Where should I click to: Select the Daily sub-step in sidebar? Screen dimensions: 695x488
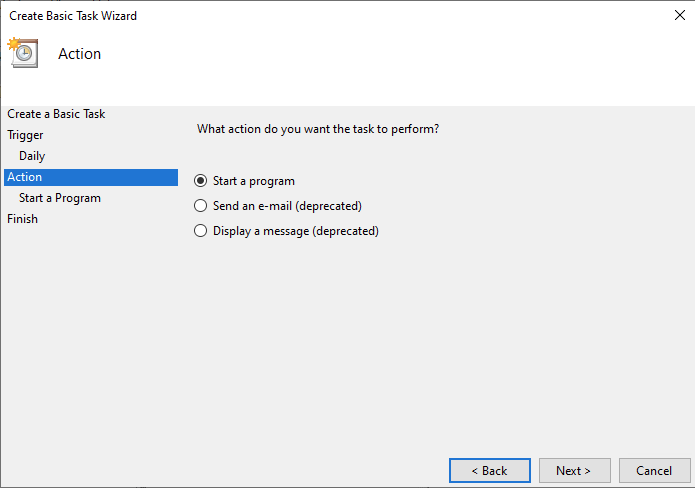click(x=32, y=156)
